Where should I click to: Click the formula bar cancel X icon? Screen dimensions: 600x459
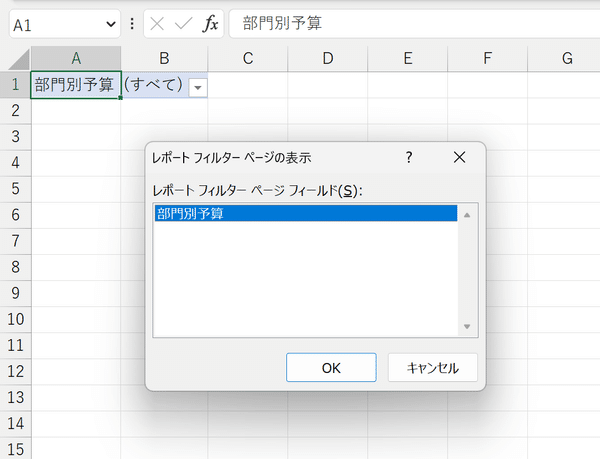coord(157,24)
